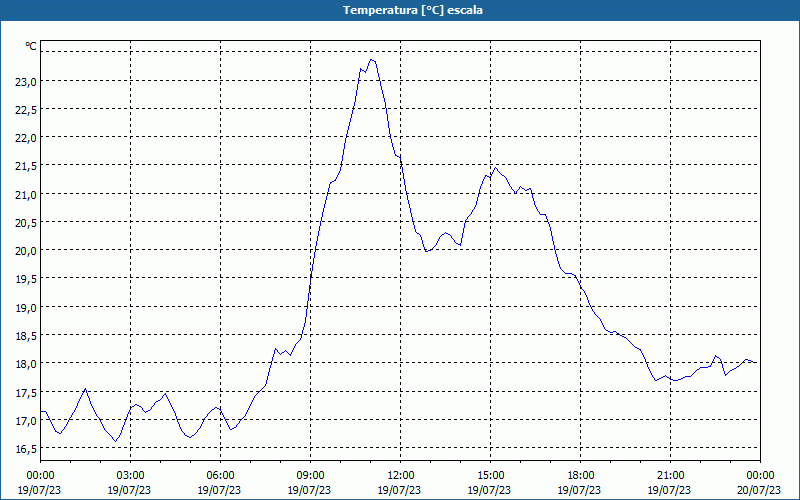Click the 06:00 19/07/23 x-axis label
Screen dimensions: 800x500
click(x=220, y=483)
